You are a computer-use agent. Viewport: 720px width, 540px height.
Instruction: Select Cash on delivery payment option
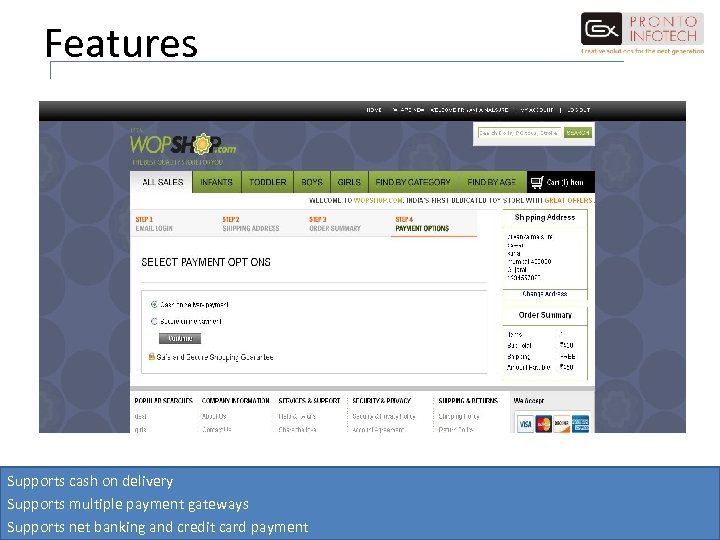coord(154,304)
